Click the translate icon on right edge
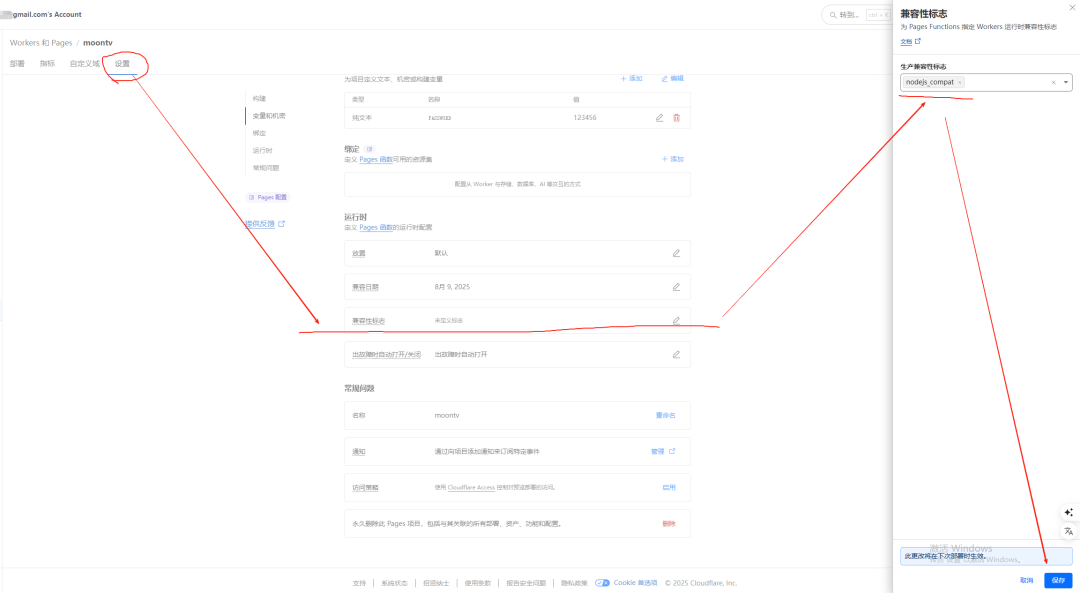This screenshot has width=1080, height=593. (1068, 531)
